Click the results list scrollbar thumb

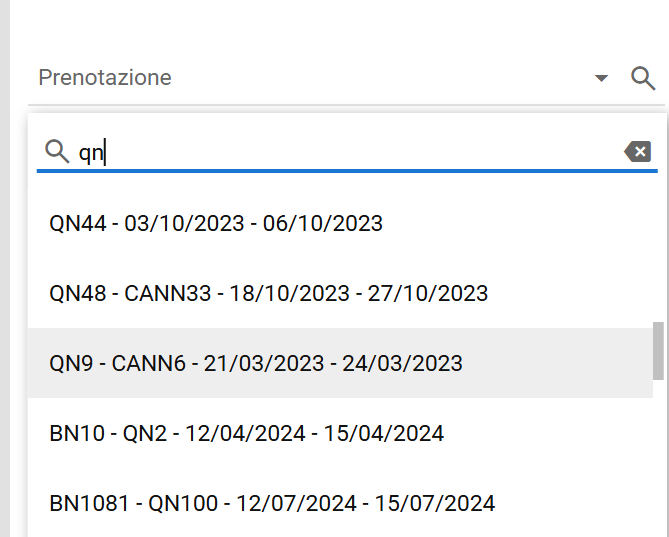click(658, 351)
